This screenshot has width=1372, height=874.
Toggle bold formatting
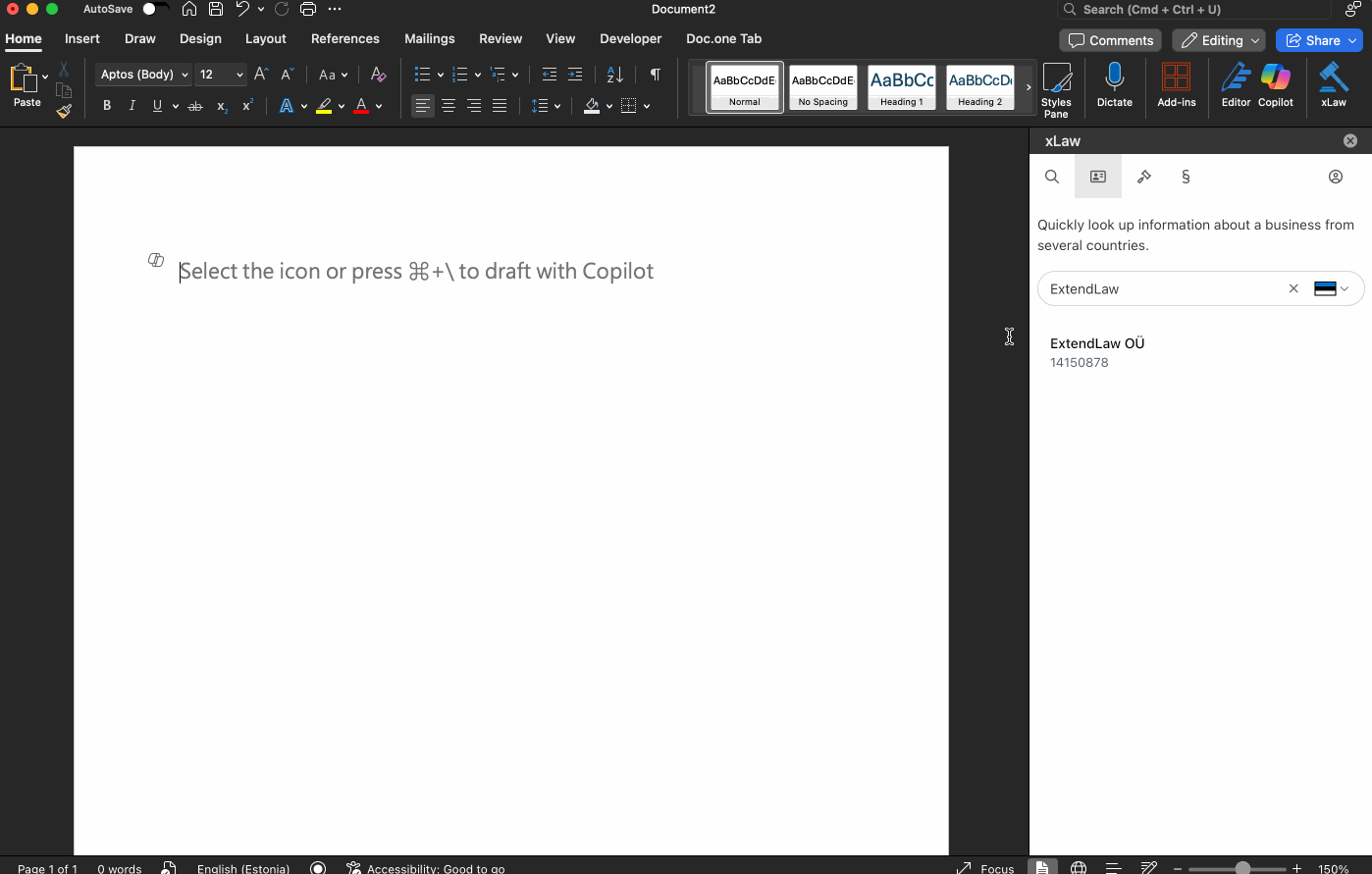(107, 106)
